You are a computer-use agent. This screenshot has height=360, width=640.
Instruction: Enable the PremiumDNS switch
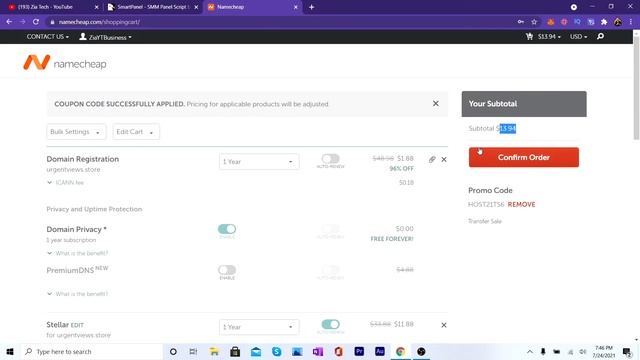227,270
